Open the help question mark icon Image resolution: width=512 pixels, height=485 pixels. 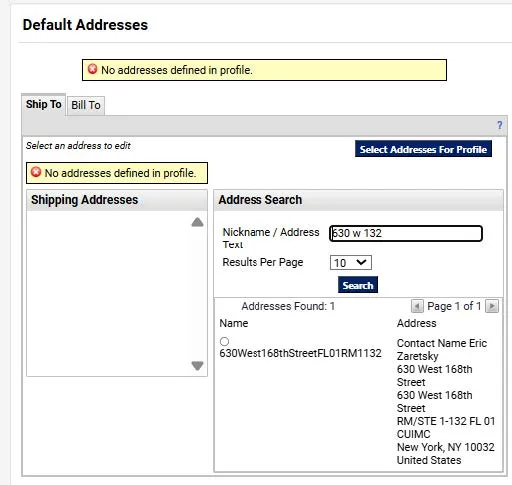[x=499, y=125]
